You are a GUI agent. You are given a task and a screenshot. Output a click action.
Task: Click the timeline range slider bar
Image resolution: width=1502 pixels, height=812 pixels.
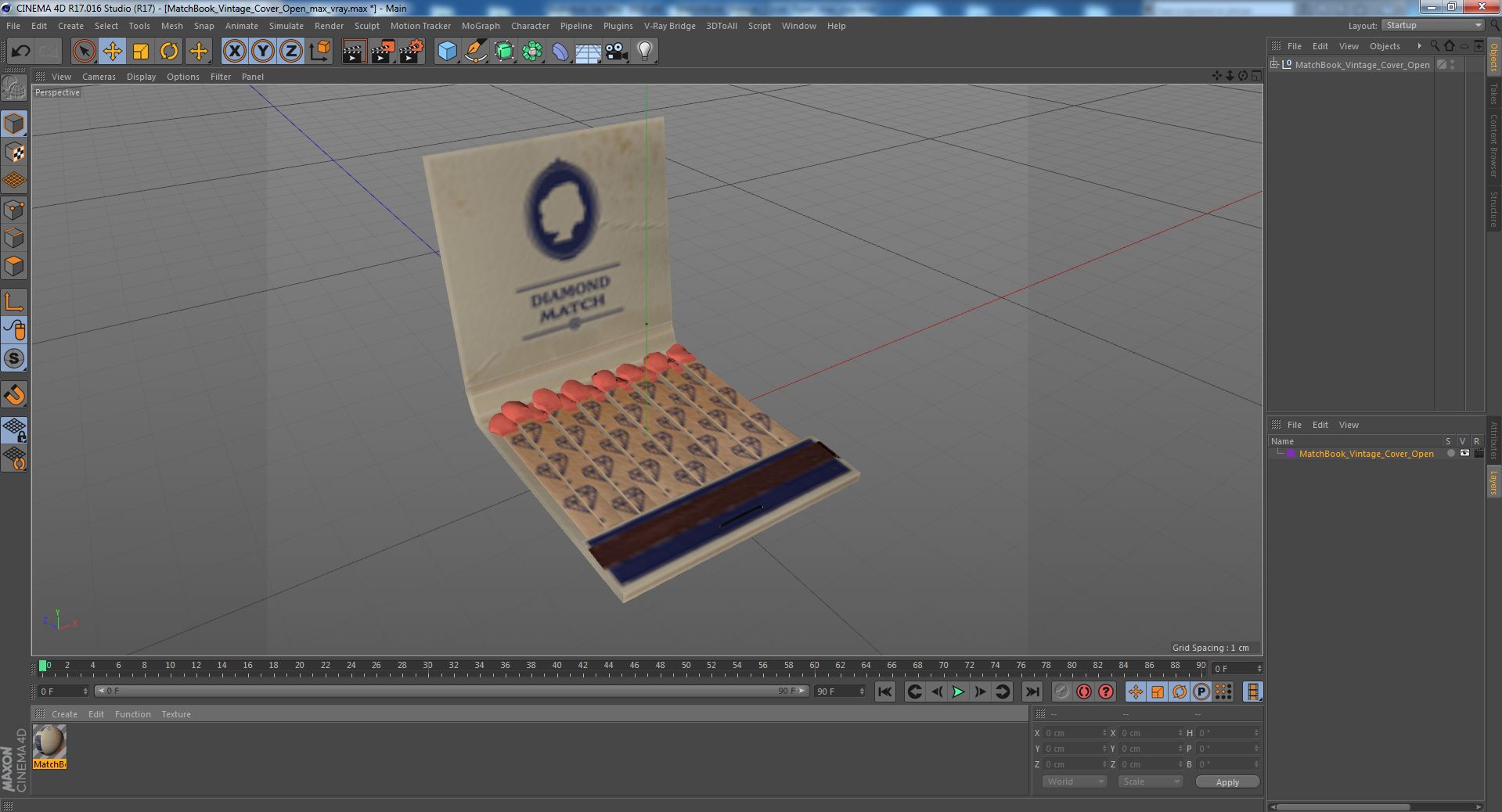point(451,692)
